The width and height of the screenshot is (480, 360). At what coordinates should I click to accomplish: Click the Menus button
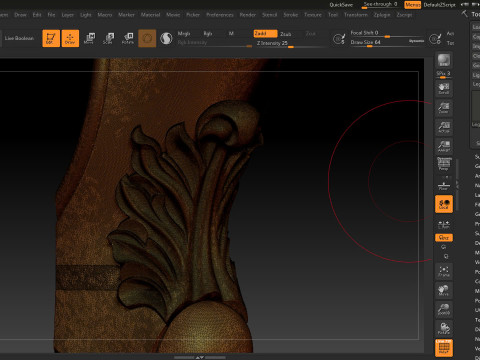(x=413, y=5)
